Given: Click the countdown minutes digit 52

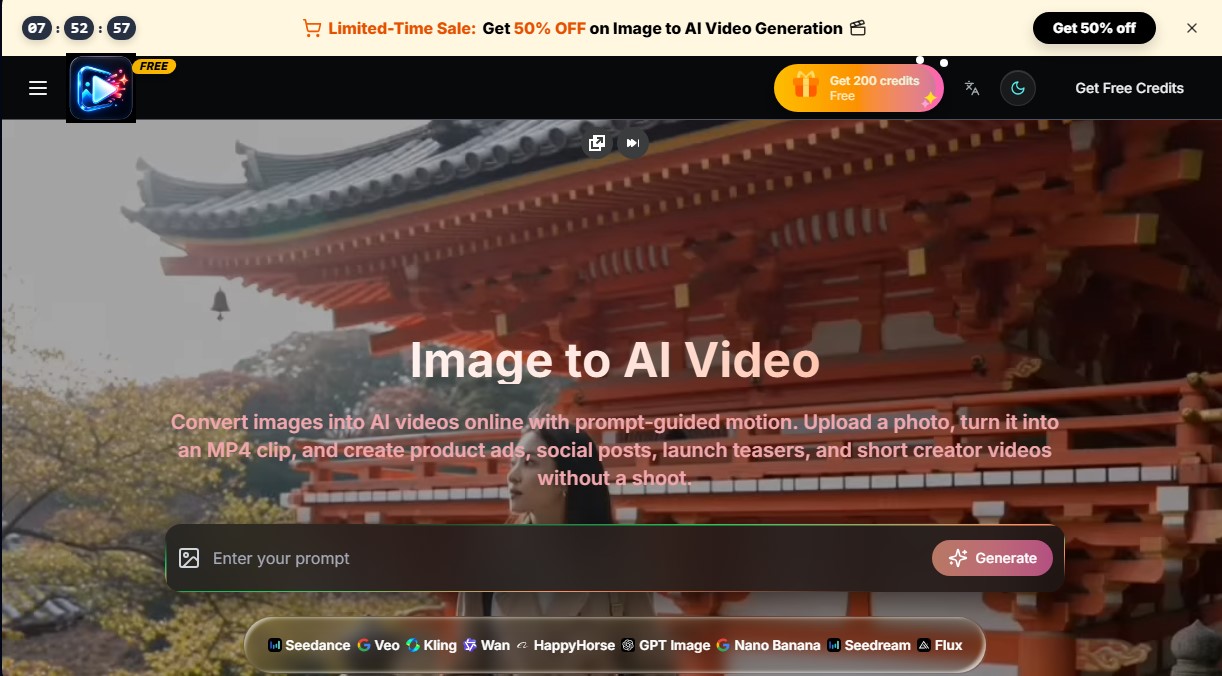Looking at the screenshot, I should (79, 28).
